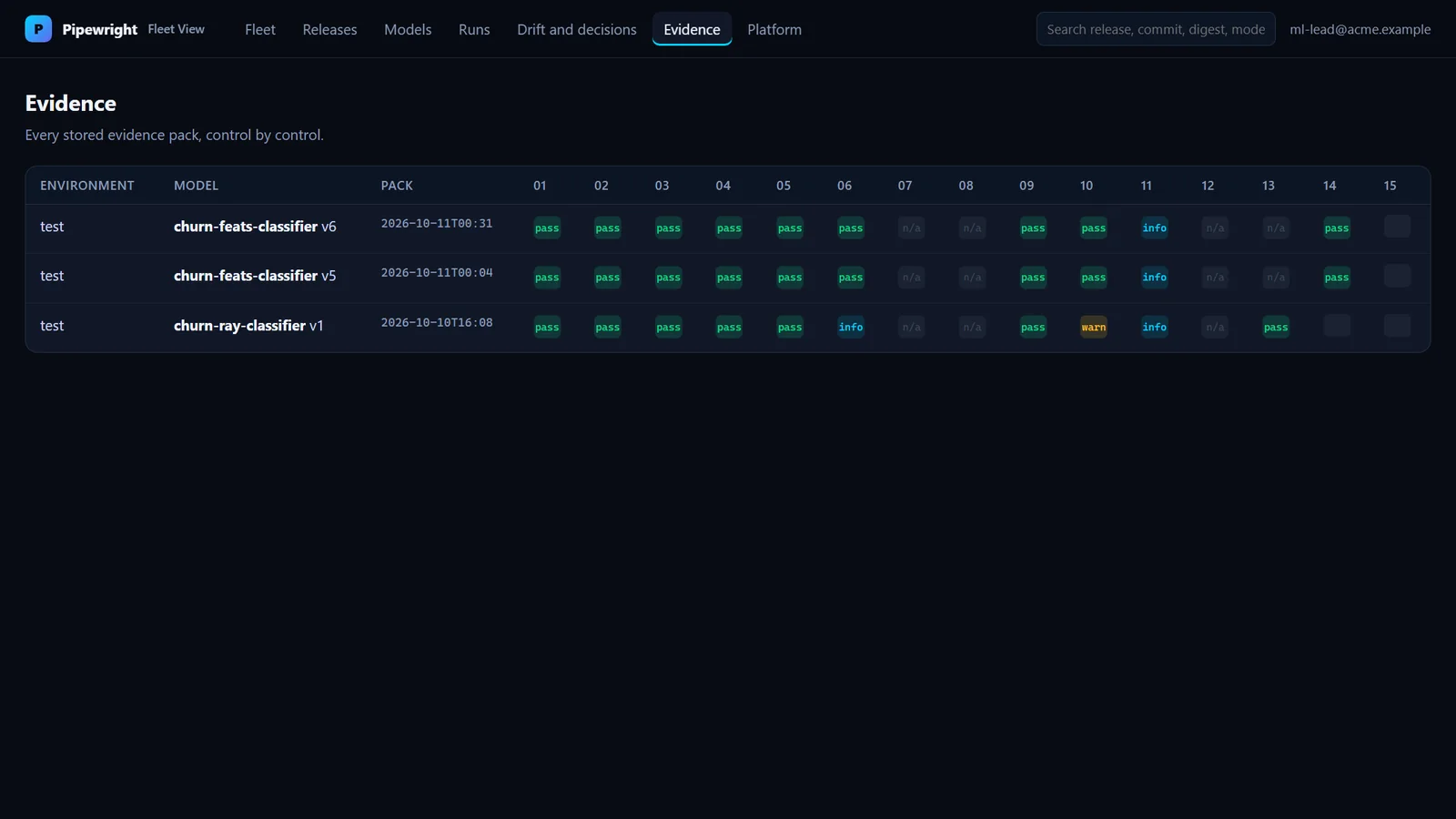The width and height of the screenshot is (1456, 819).
Task: Click the MODEL column header
Action: coord(196,186)
